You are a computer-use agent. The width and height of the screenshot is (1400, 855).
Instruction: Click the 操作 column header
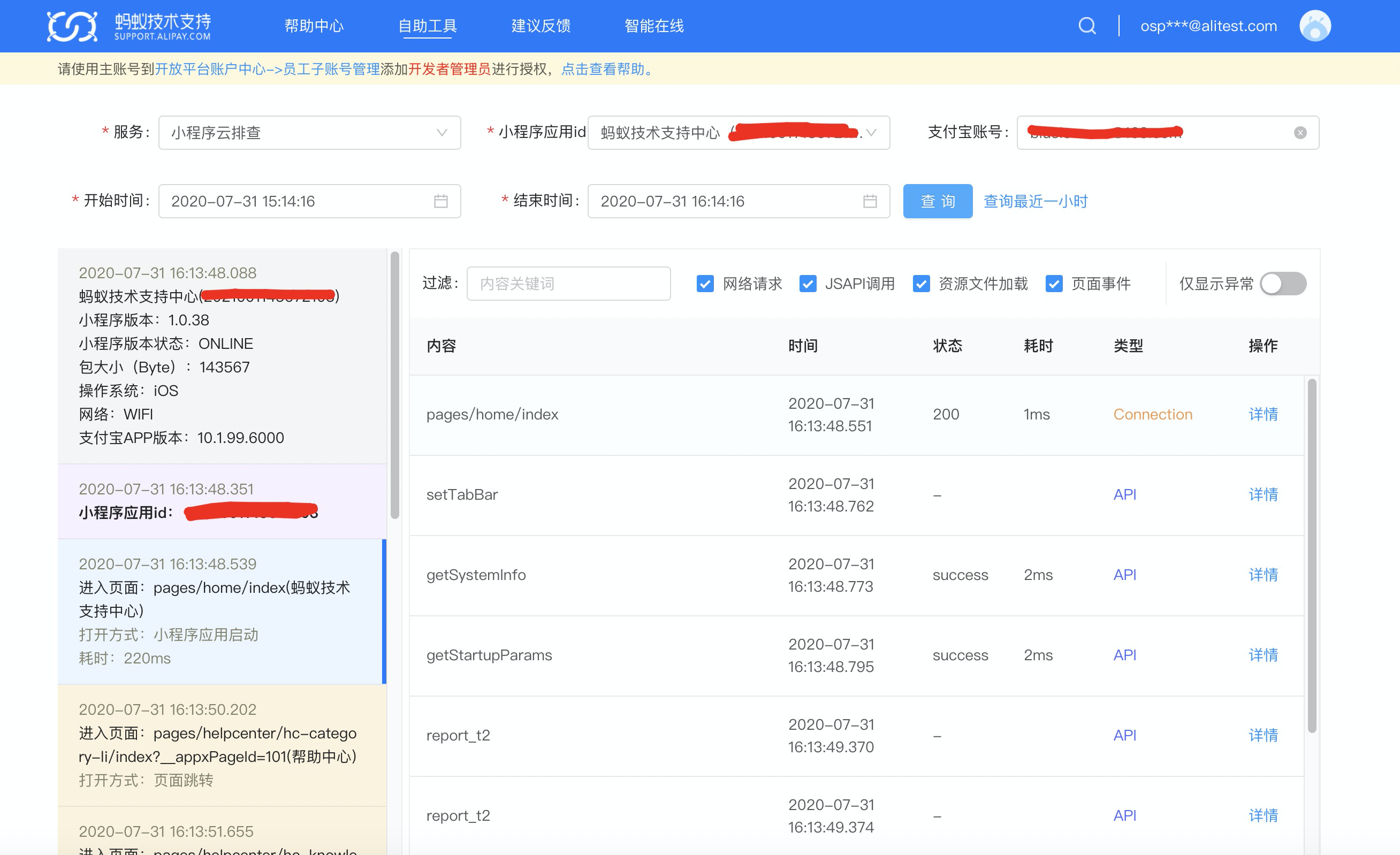tap(1263, 346)
